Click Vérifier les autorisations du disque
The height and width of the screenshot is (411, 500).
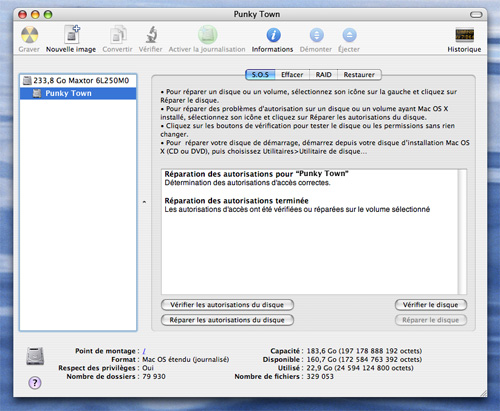coord(227,305)
